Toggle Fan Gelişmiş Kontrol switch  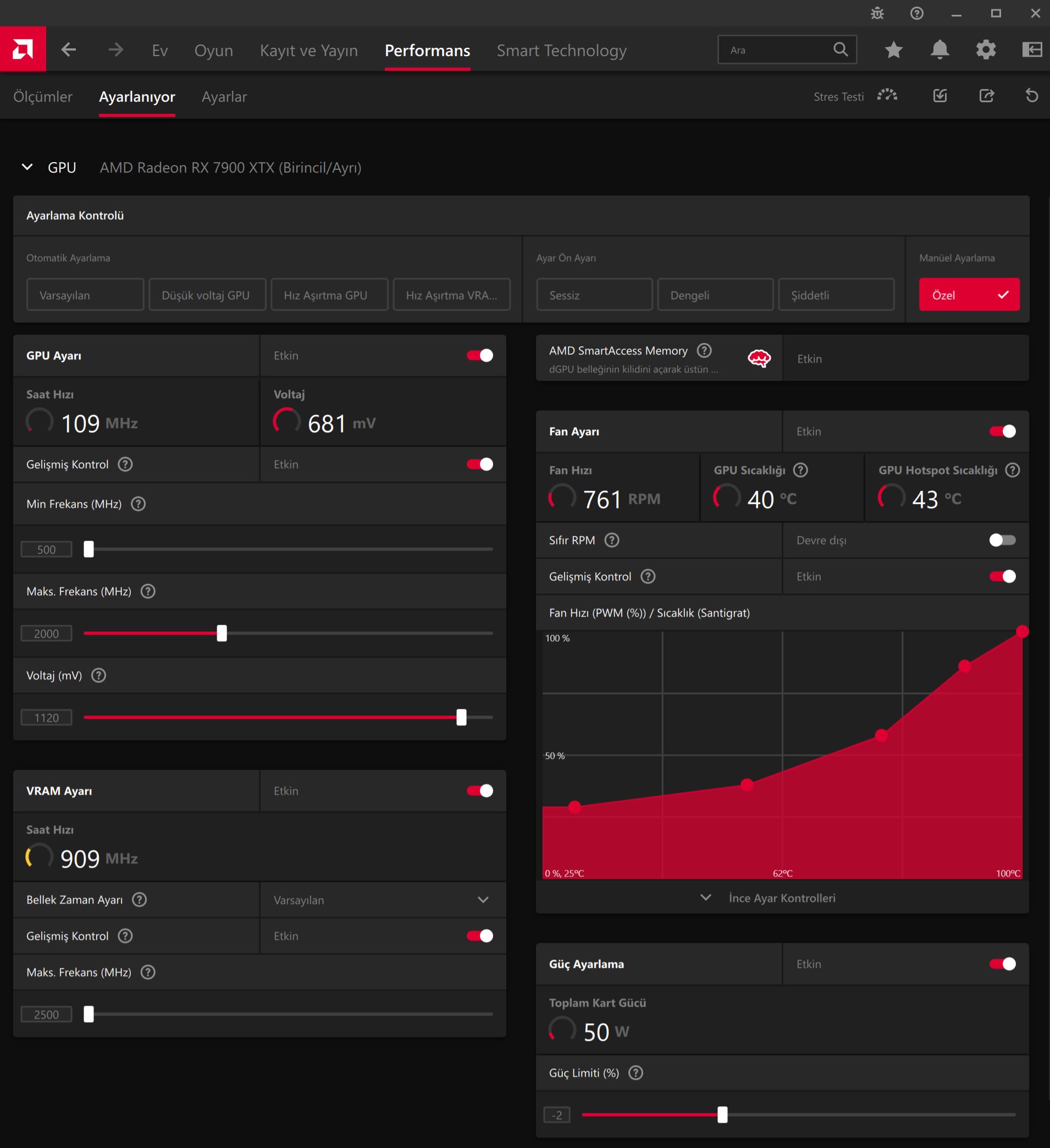click(1003, 577)
